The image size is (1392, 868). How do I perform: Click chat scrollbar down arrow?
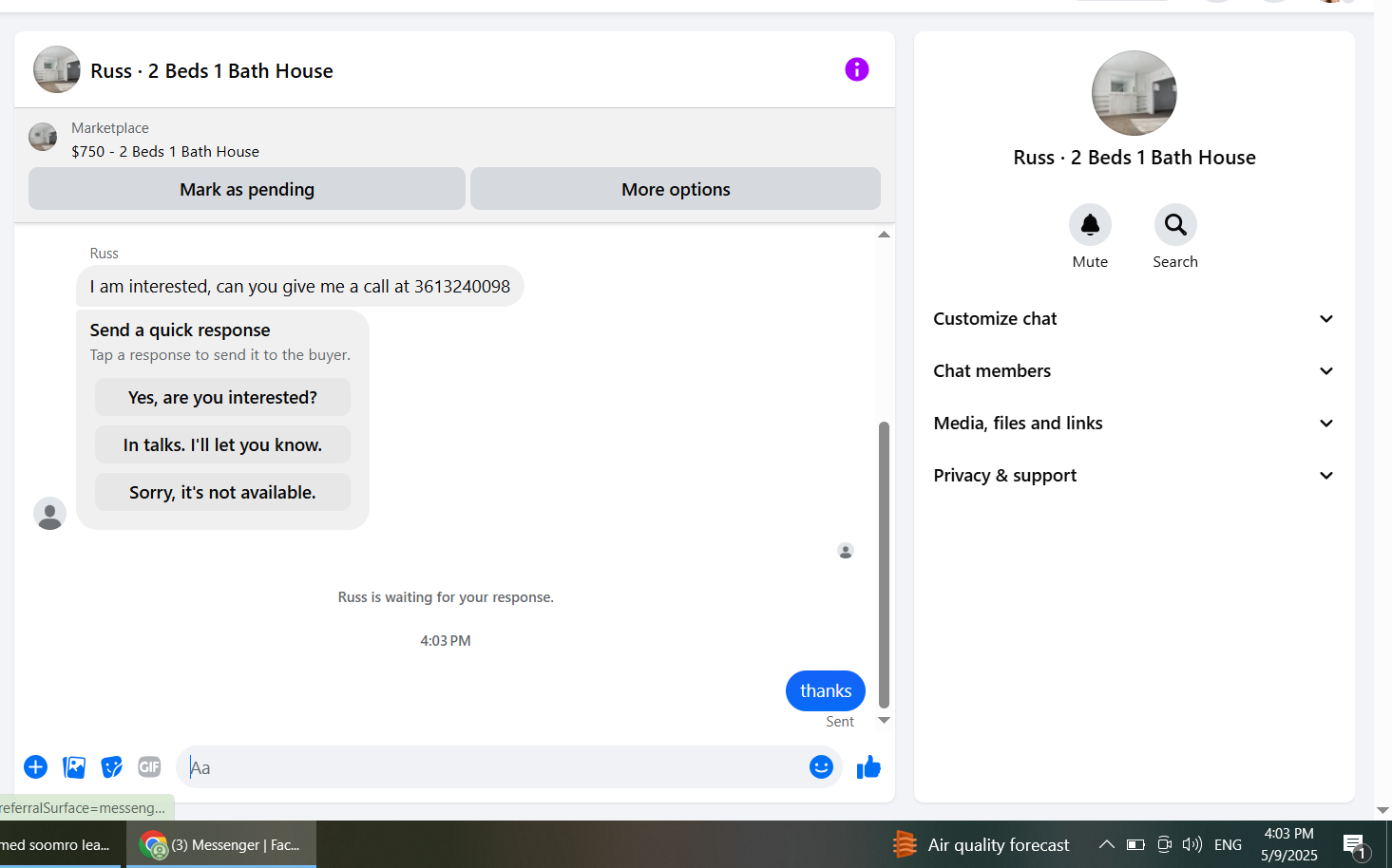click(x=884, y=721)
